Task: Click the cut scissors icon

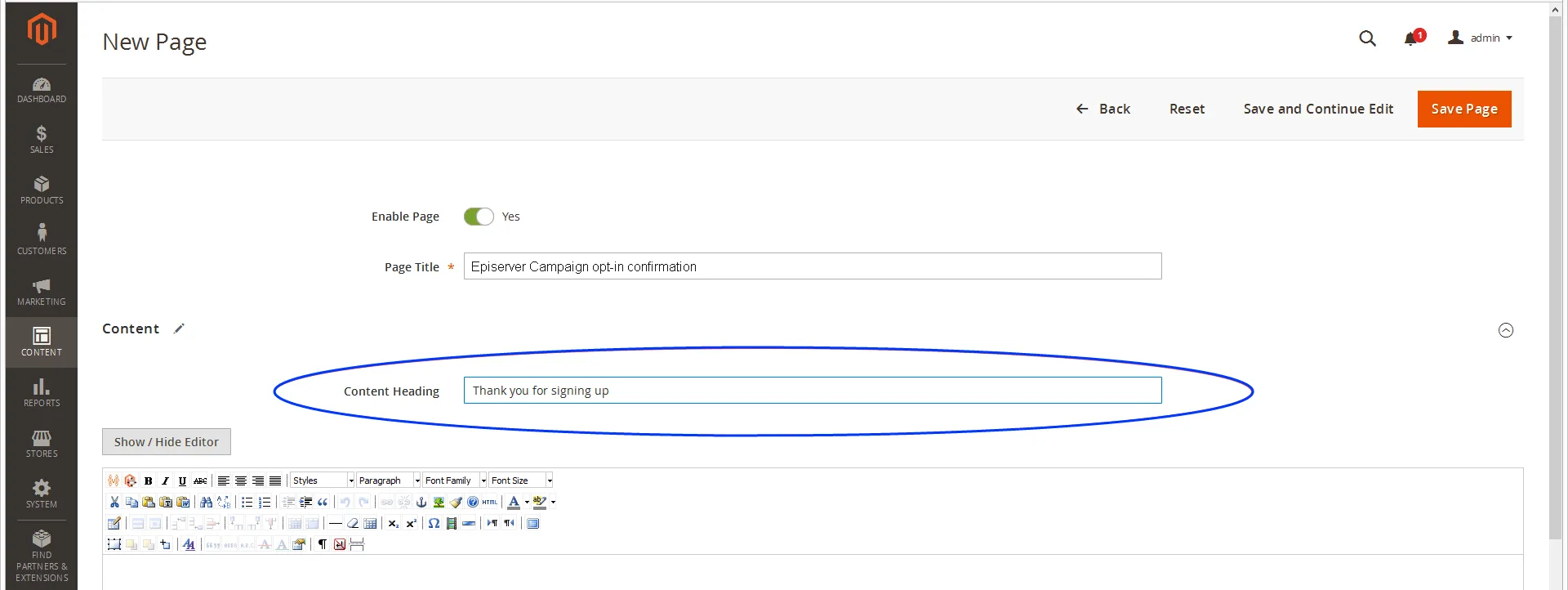Action: (114, 502)
